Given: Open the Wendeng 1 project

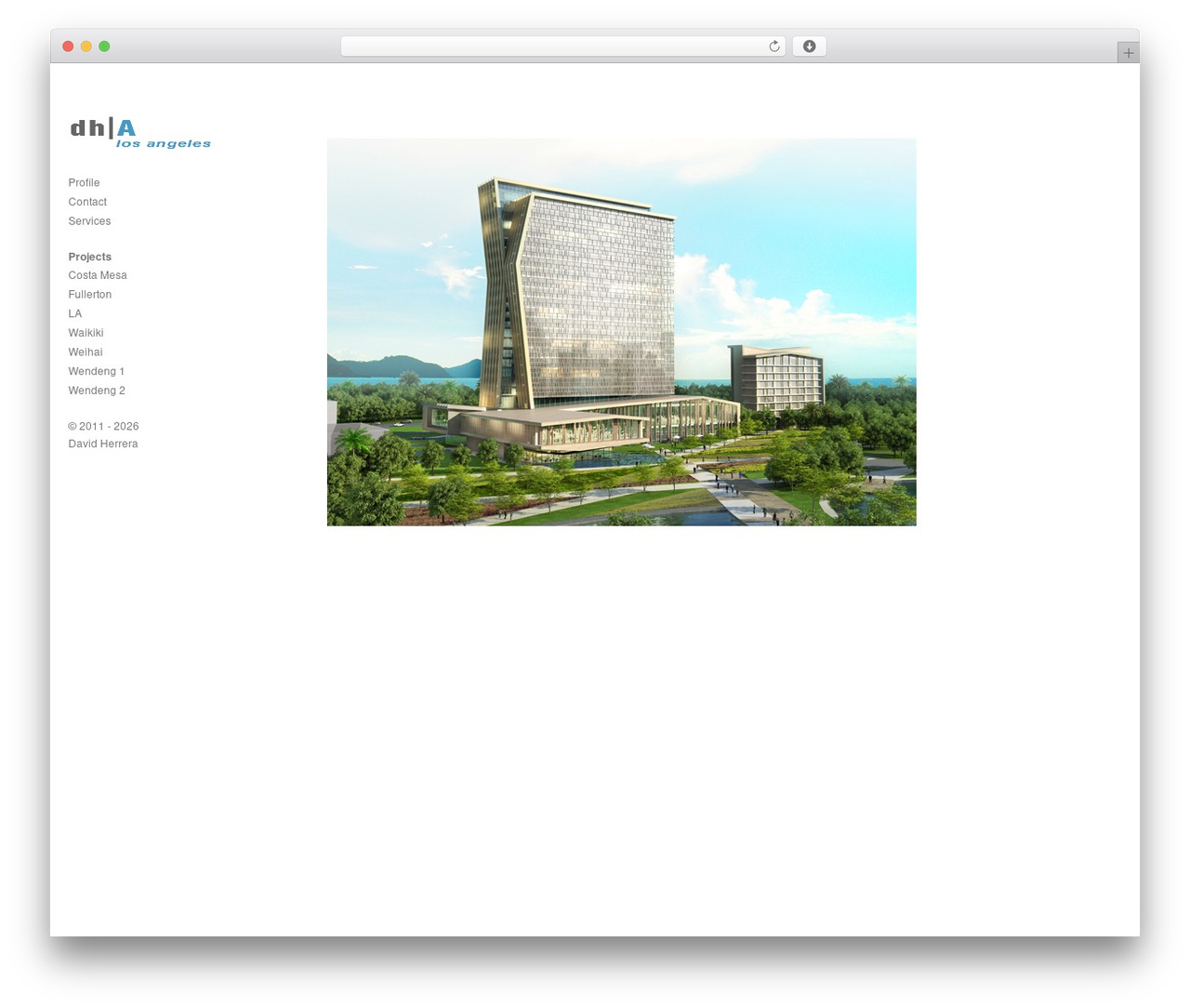Looking at the screenshot, I should [97, 372].
